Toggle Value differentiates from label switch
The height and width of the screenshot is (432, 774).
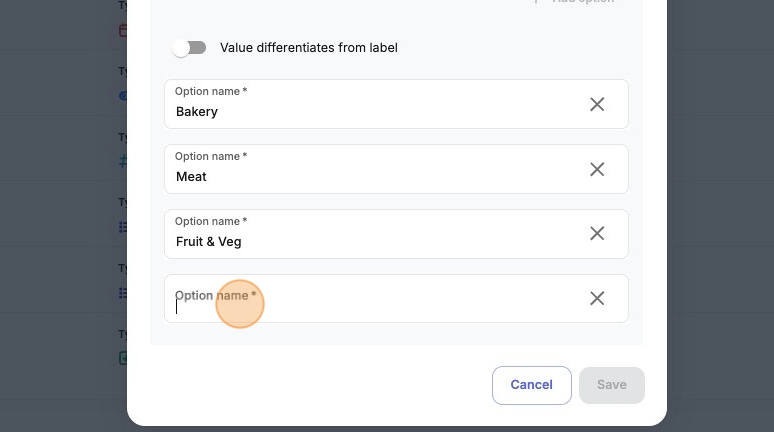pyautogui.click(x=189, y=48)
